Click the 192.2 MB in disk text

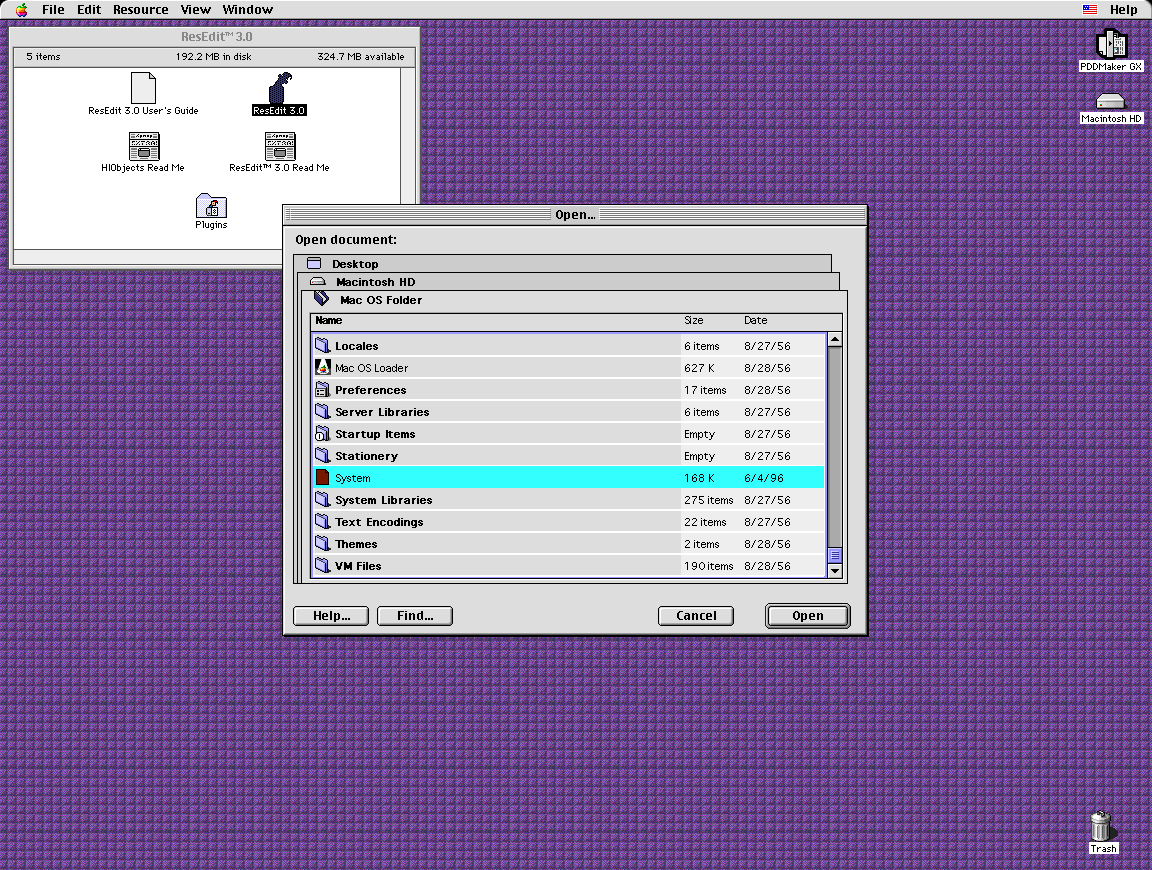point(213,57)
